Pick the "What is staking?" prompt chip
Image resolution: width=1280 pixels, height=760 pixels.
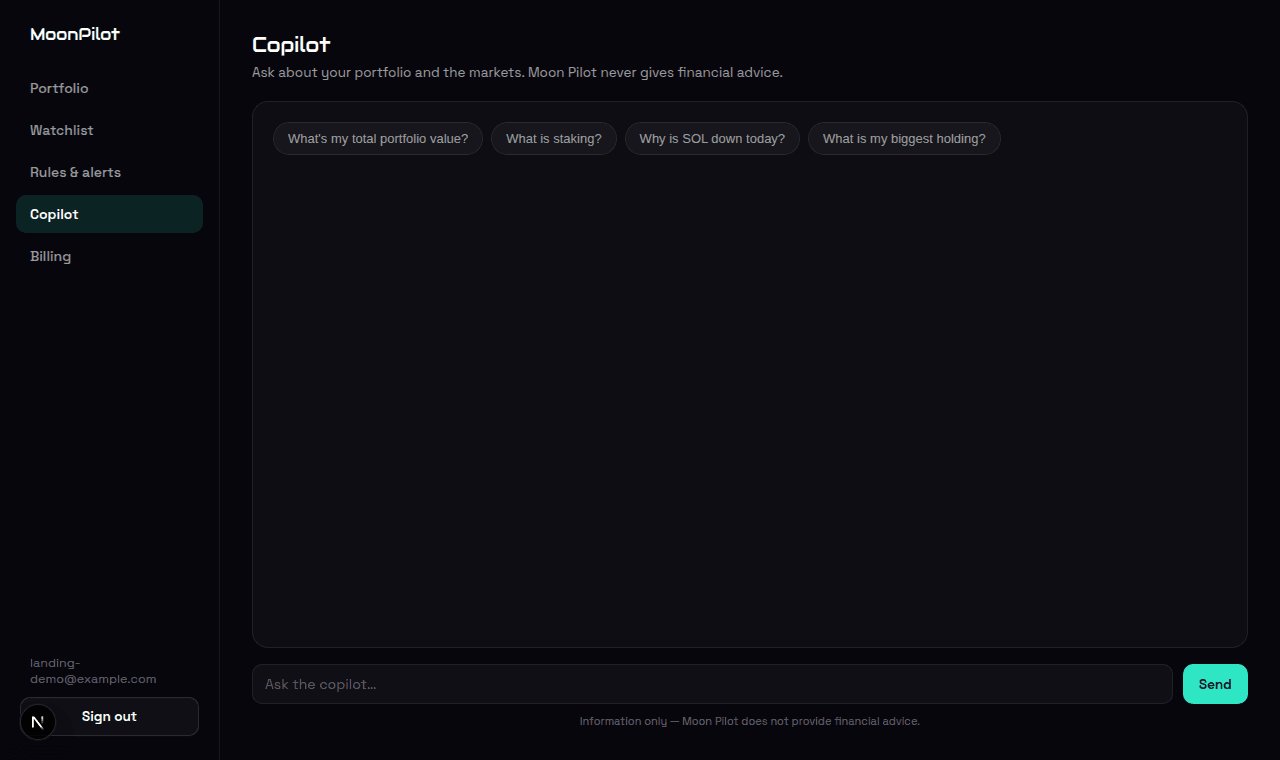pos(554,139)
